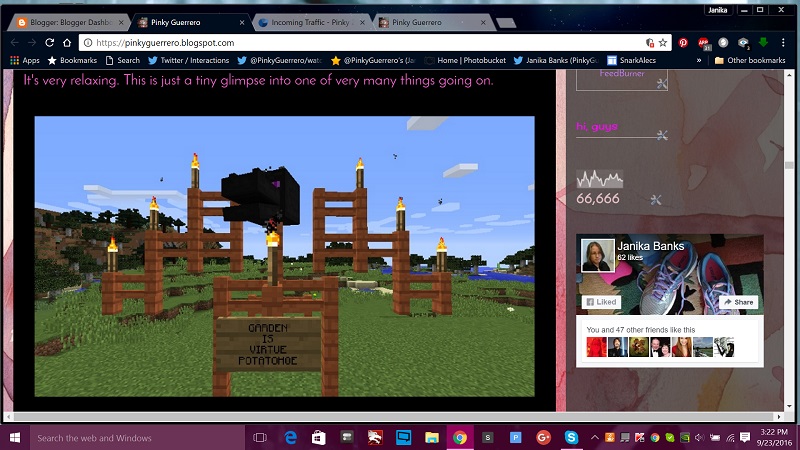Click the 66,666 pageview count
This screenshot has width=800, height=450.
[597, 198]
